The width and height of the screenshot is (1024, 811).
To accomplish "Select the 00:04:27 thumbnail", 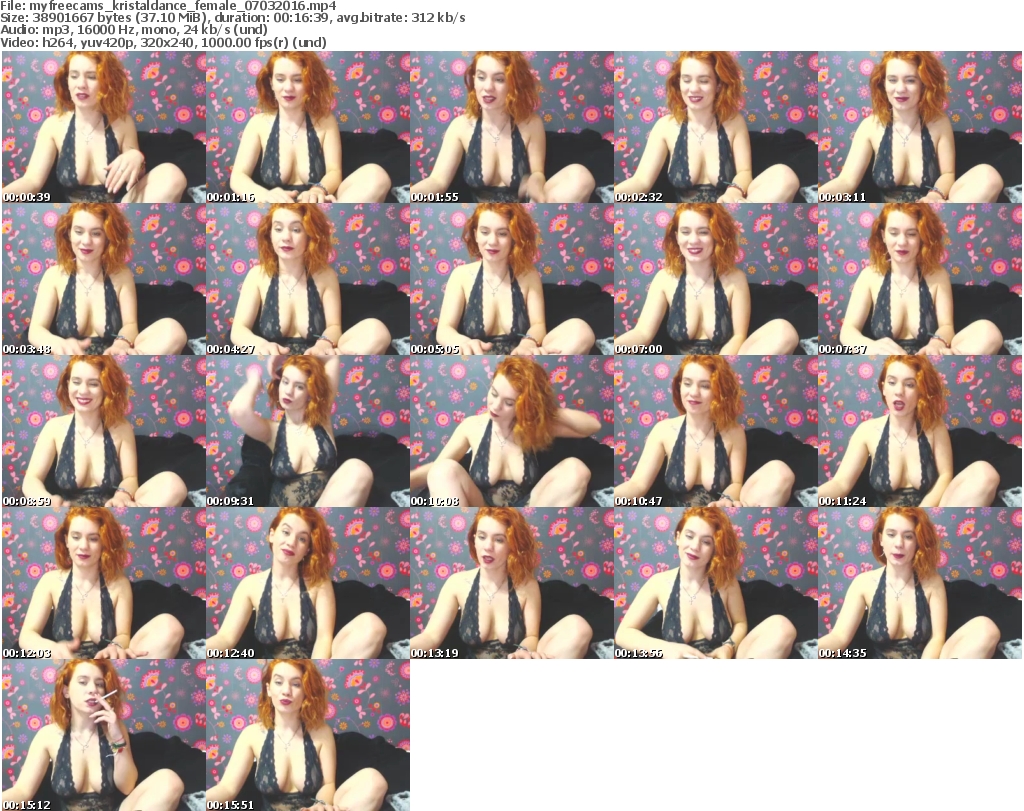I will (307, 279).
